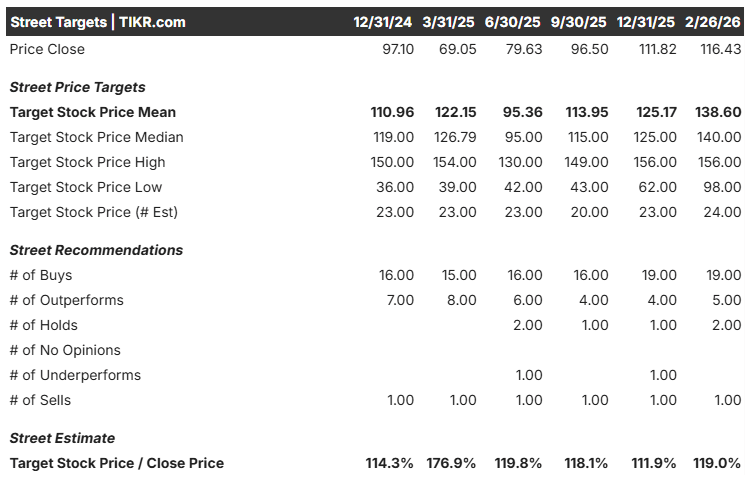Select the 2/26/26 column header
Viewport: 745px width, 481px height.
point(713,22)
